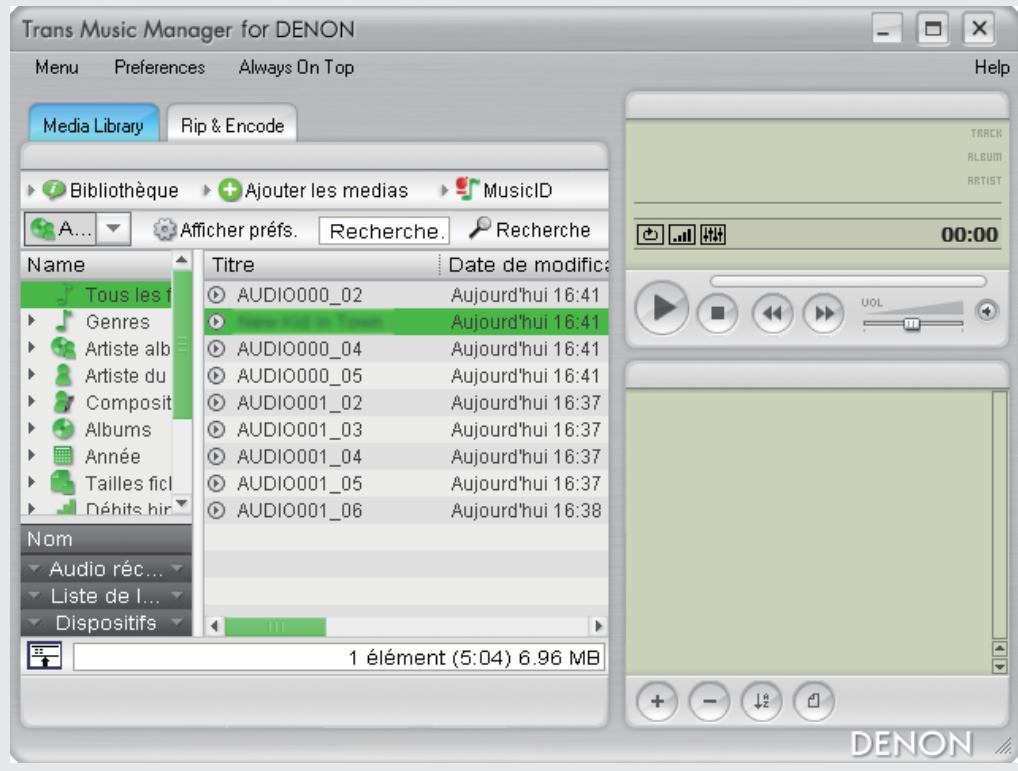Open the equalizer sliders icon
This screenshot has width=1018, height=771.
tap(712, 234)
